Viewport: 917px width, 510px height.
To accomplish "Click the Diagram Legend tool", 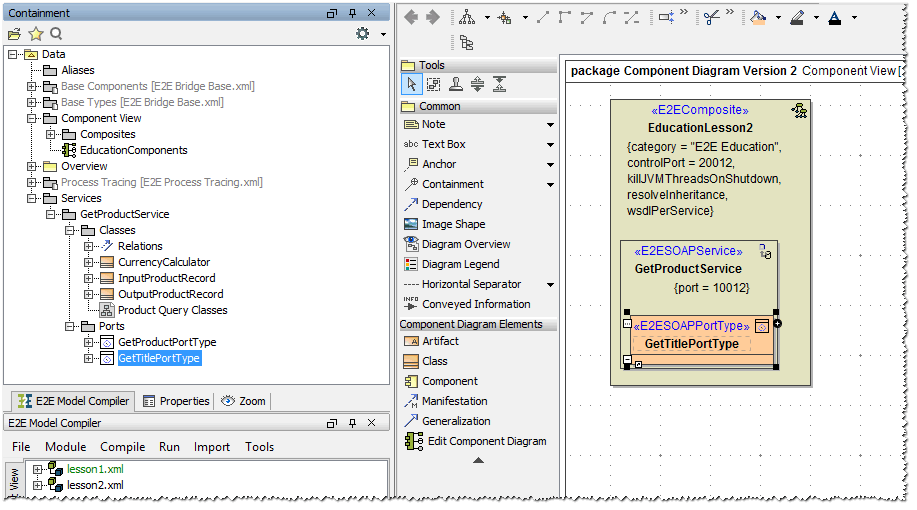I will [x=460, y=264].
